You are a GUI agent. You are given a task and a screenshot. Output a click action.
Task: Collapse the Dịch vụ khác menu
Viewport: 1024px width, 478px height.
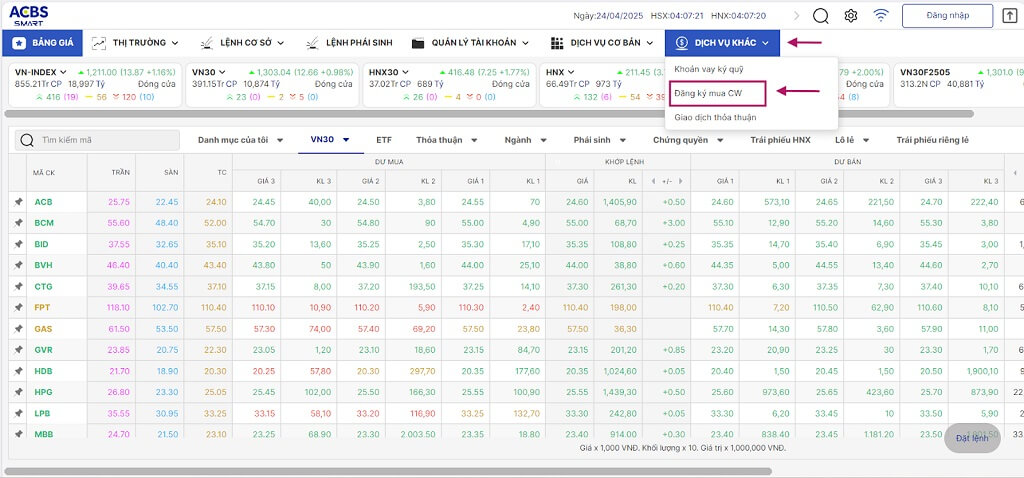(x=722, y=43)
